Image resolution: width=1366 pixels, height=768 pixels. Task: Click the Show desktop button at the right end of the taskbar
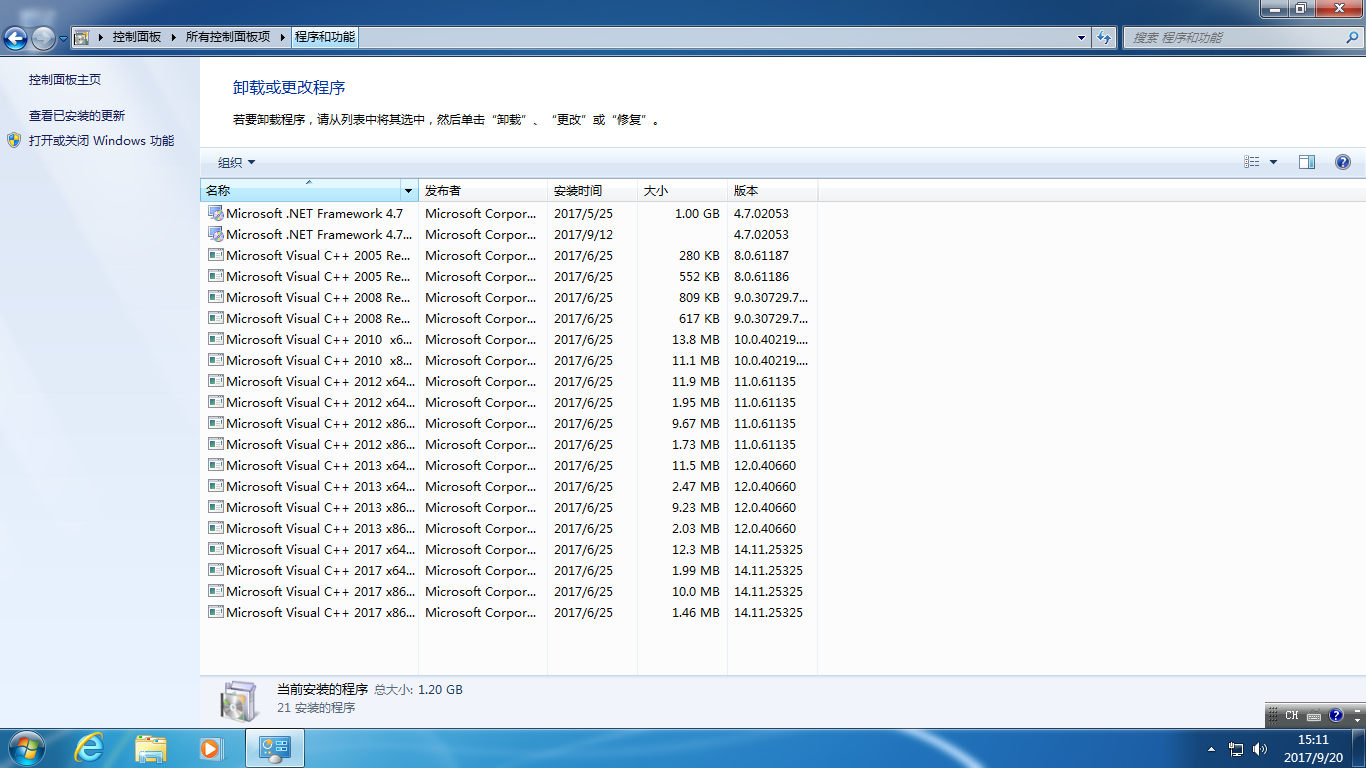point(1359,748)
